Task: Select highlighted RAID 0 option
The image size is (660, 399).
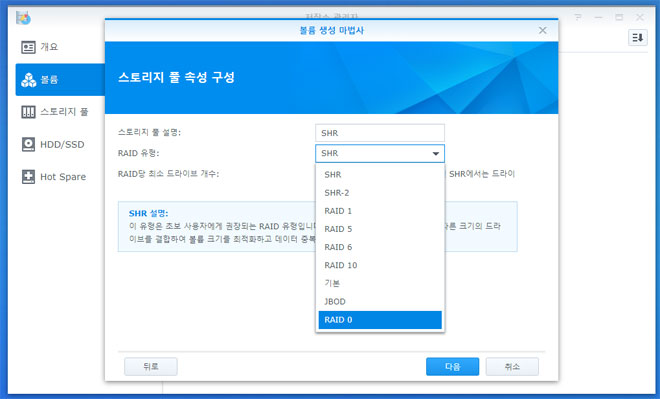Action: tap(380, 320)
